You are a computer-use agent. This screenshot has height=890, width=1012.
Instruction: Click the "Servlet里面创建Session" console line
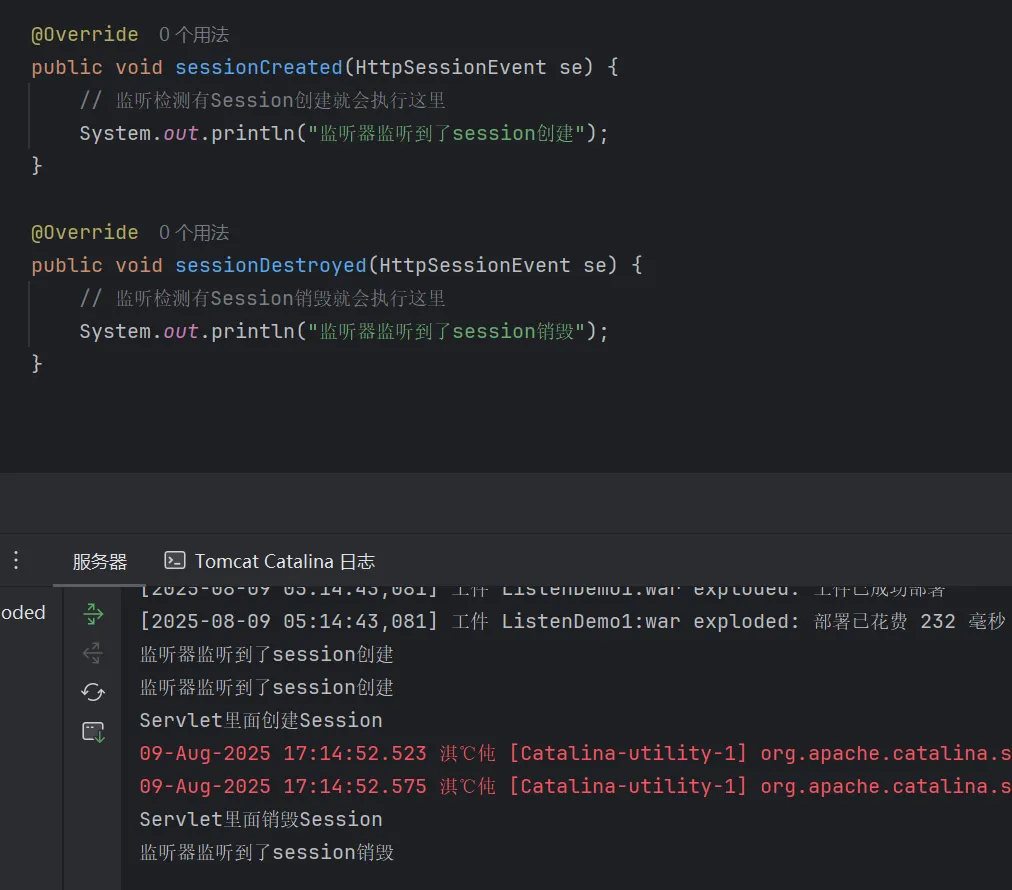click(x=261, y=721)
